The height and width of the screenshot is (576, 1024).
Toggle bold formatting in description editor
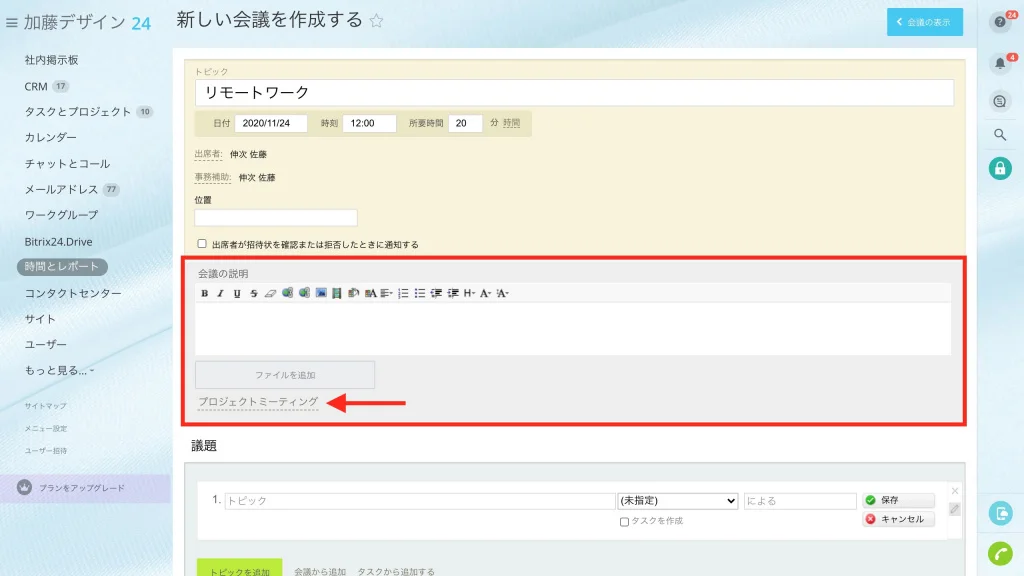point(204,293)
